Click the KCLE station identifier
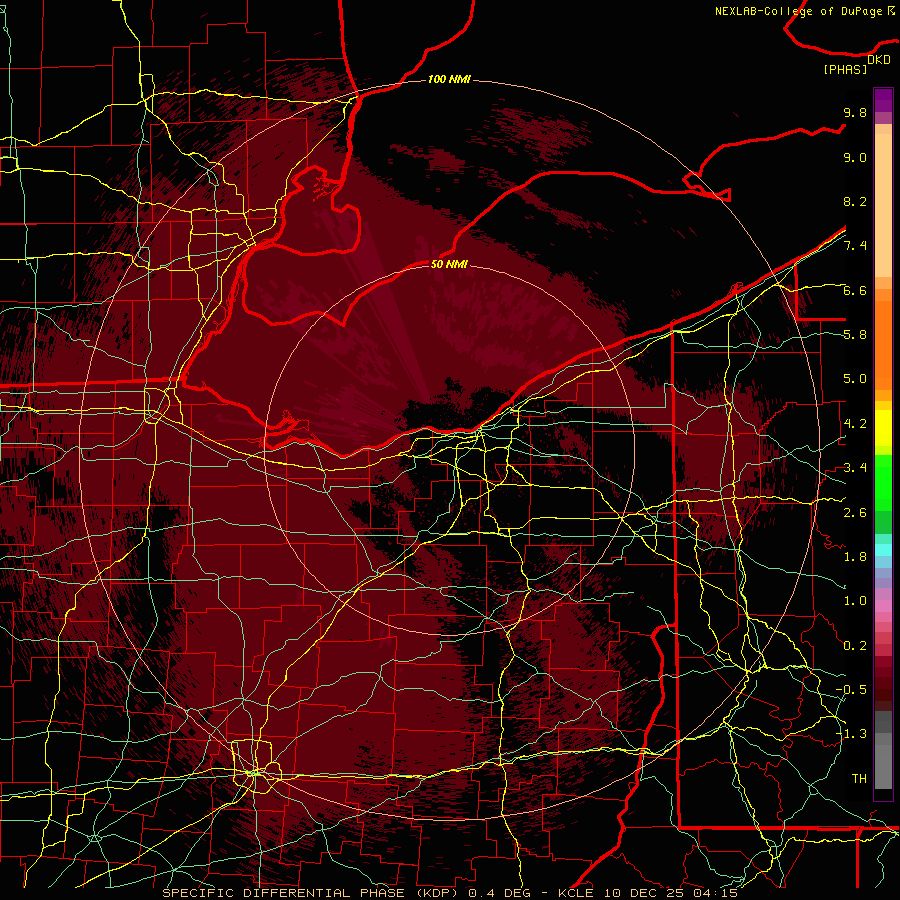This screenshot has height=900, width=900. (576, 893)
